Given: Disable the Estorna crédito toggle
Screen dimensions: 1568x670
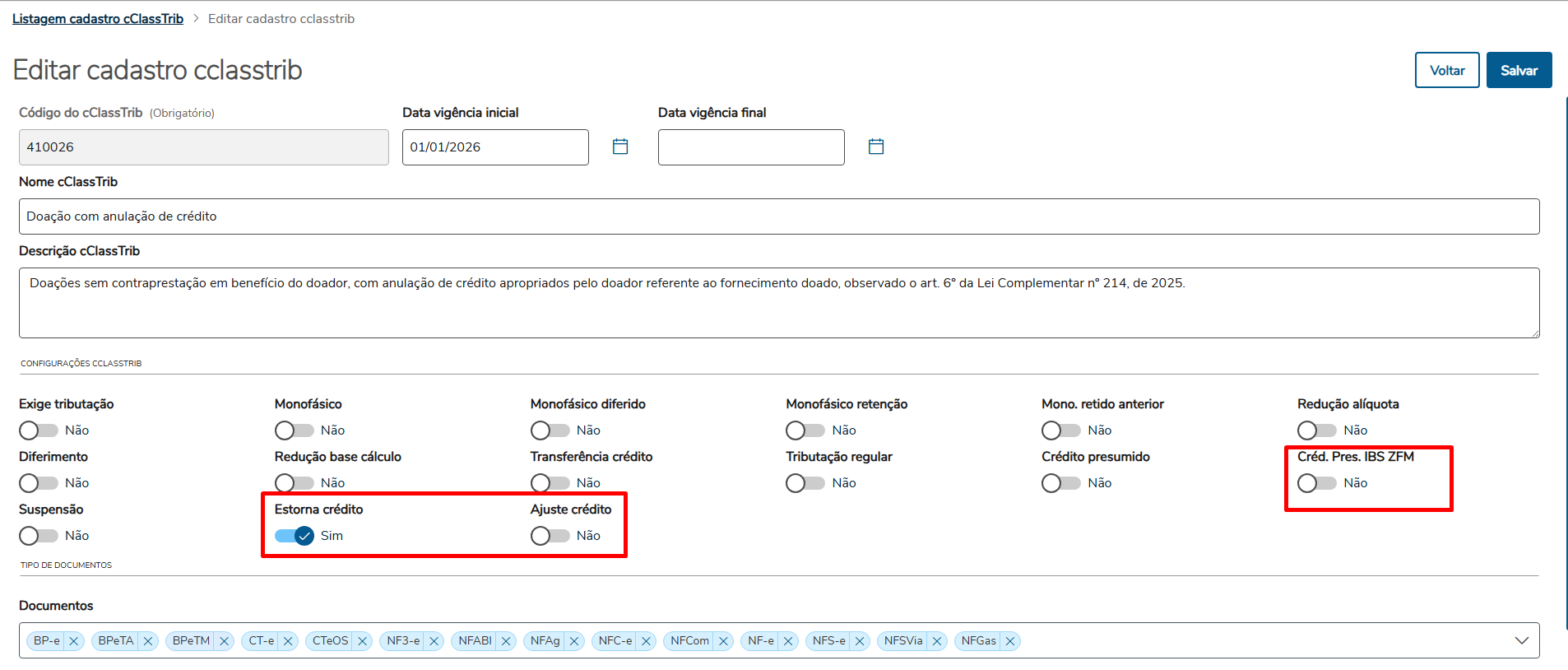Looking at the screenshot, I should coord(295,536).
